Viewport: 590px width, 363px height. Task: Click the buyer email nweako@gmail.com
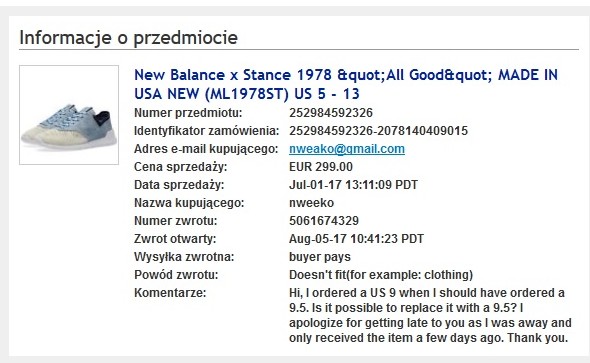click(x=347, y=149)
